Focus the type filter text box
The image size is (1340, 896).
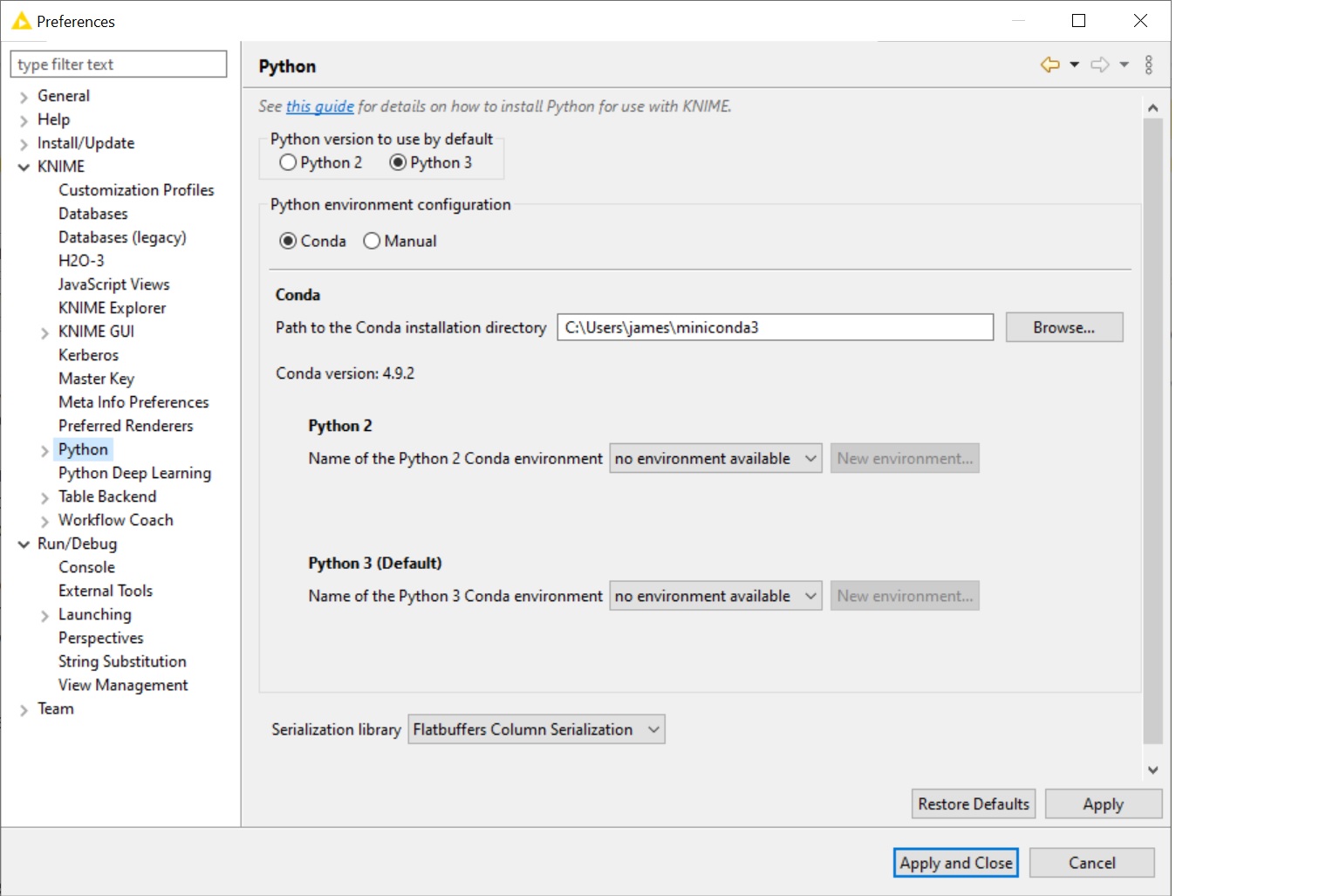[x=119, y=64]
